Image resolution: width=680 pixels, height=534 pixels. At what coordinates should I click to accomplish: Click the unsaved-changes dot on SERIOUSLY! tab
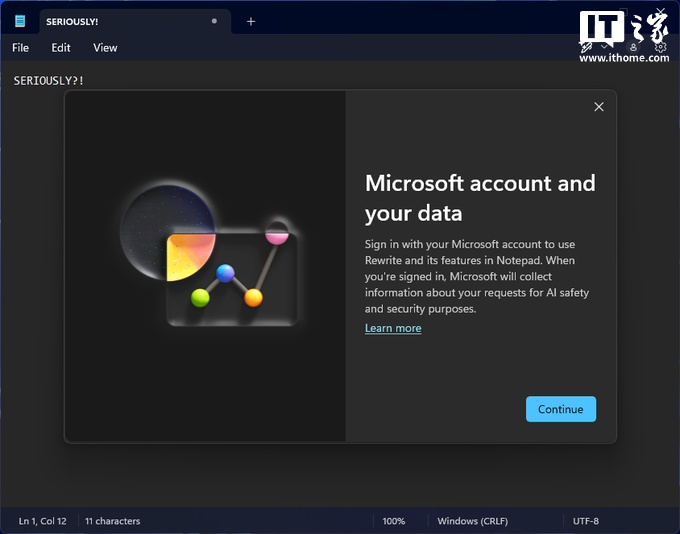point(214,21)
